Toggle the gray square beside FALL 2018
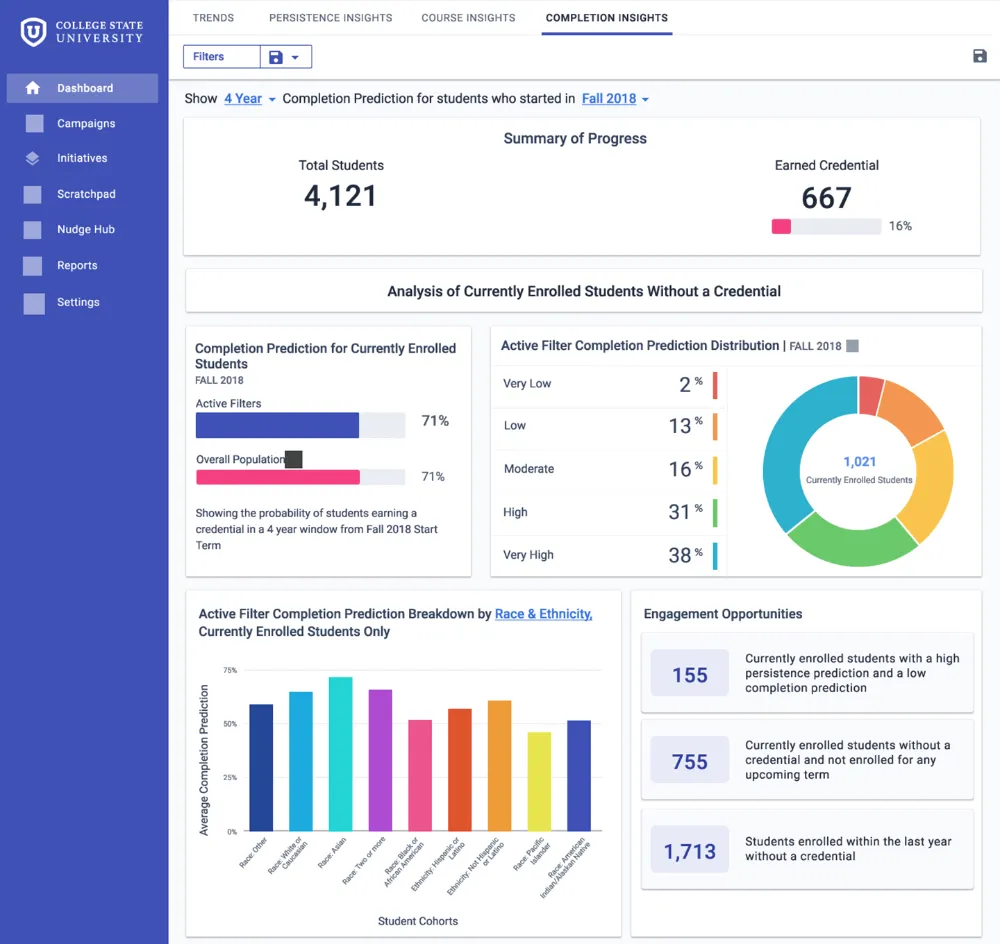1000x944 pixels. tap(852, 346)
